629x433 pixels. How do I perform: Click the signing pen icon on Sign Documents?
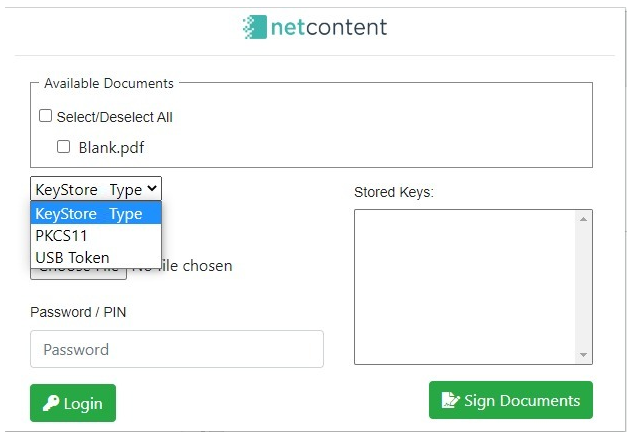coord(450,400)
